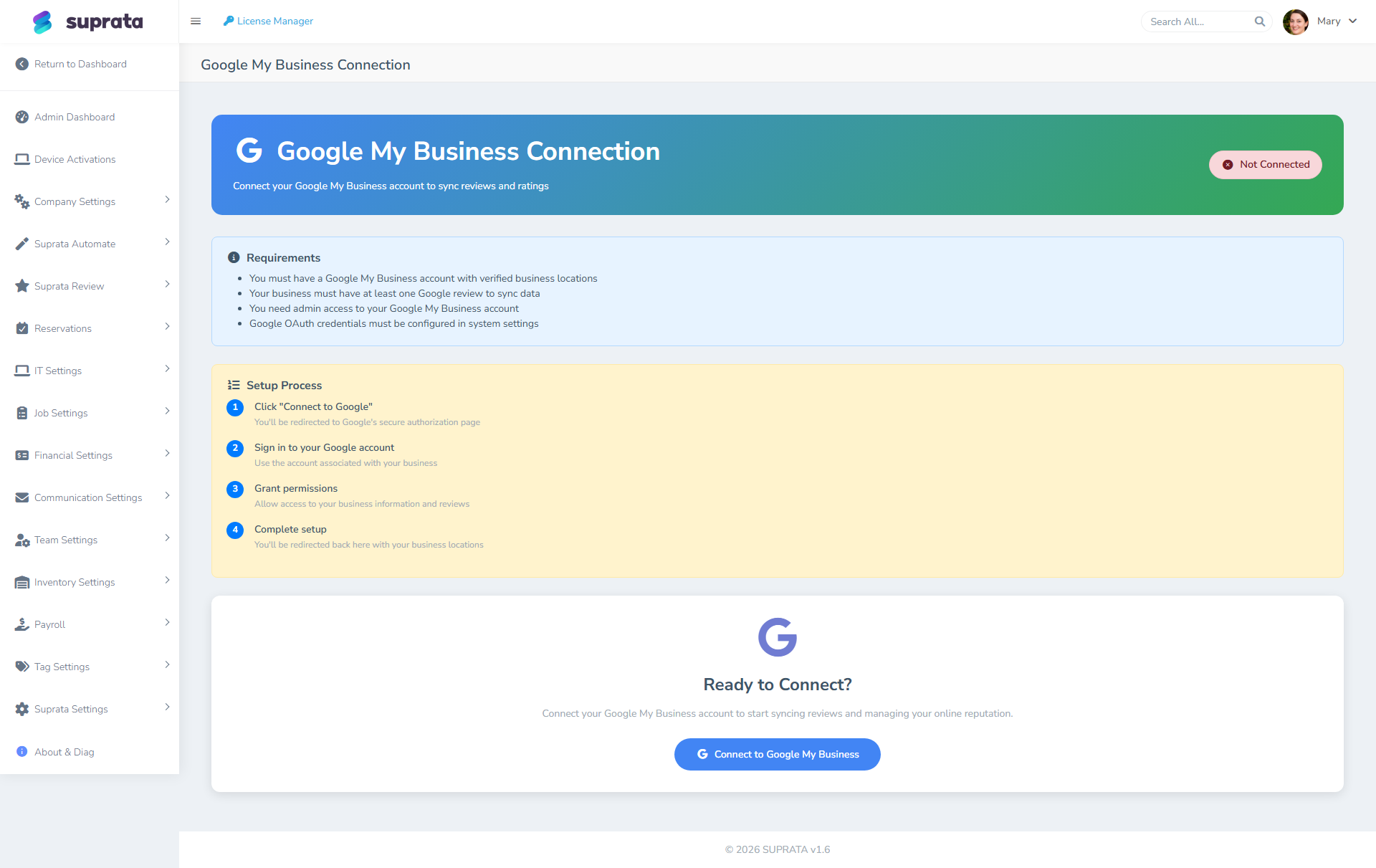The width and height of the screenshot is (1376, 868).
Task: Select Communication Settings menu label
Action: (88, 497)
